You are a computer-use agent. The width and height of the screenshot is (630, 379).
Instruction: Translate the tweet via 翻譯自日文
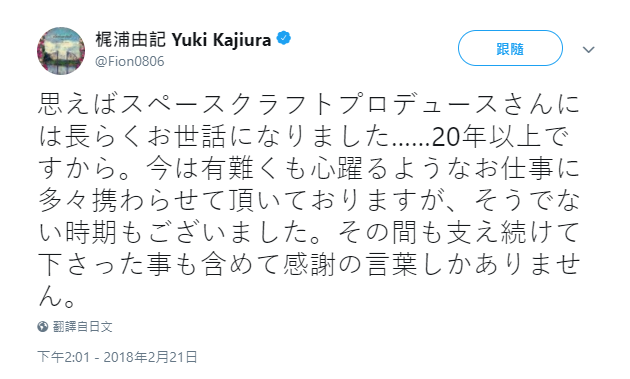(82, 326)
